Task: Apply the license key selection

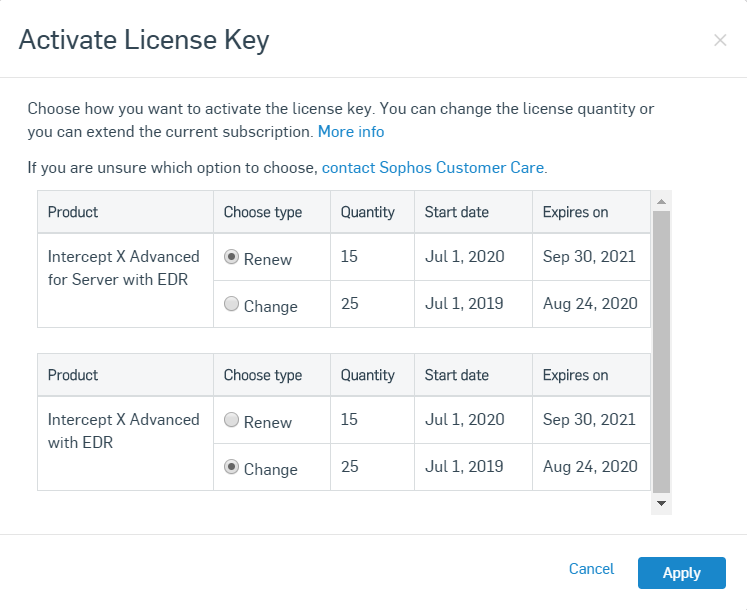Action: [682, 573]
